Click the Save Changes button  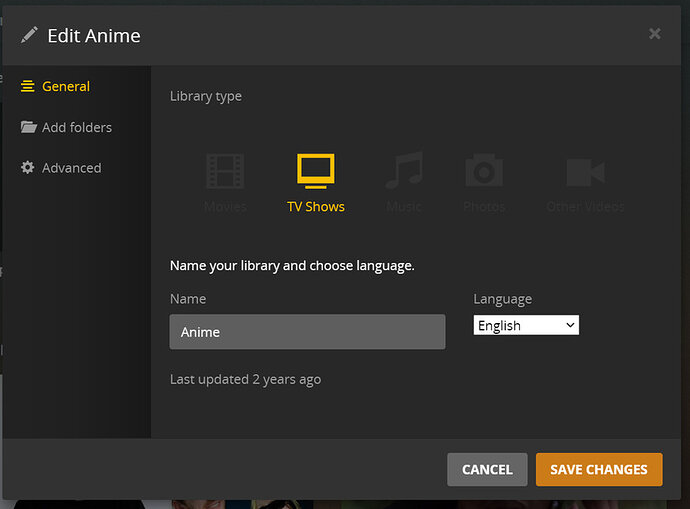[599, 469]
